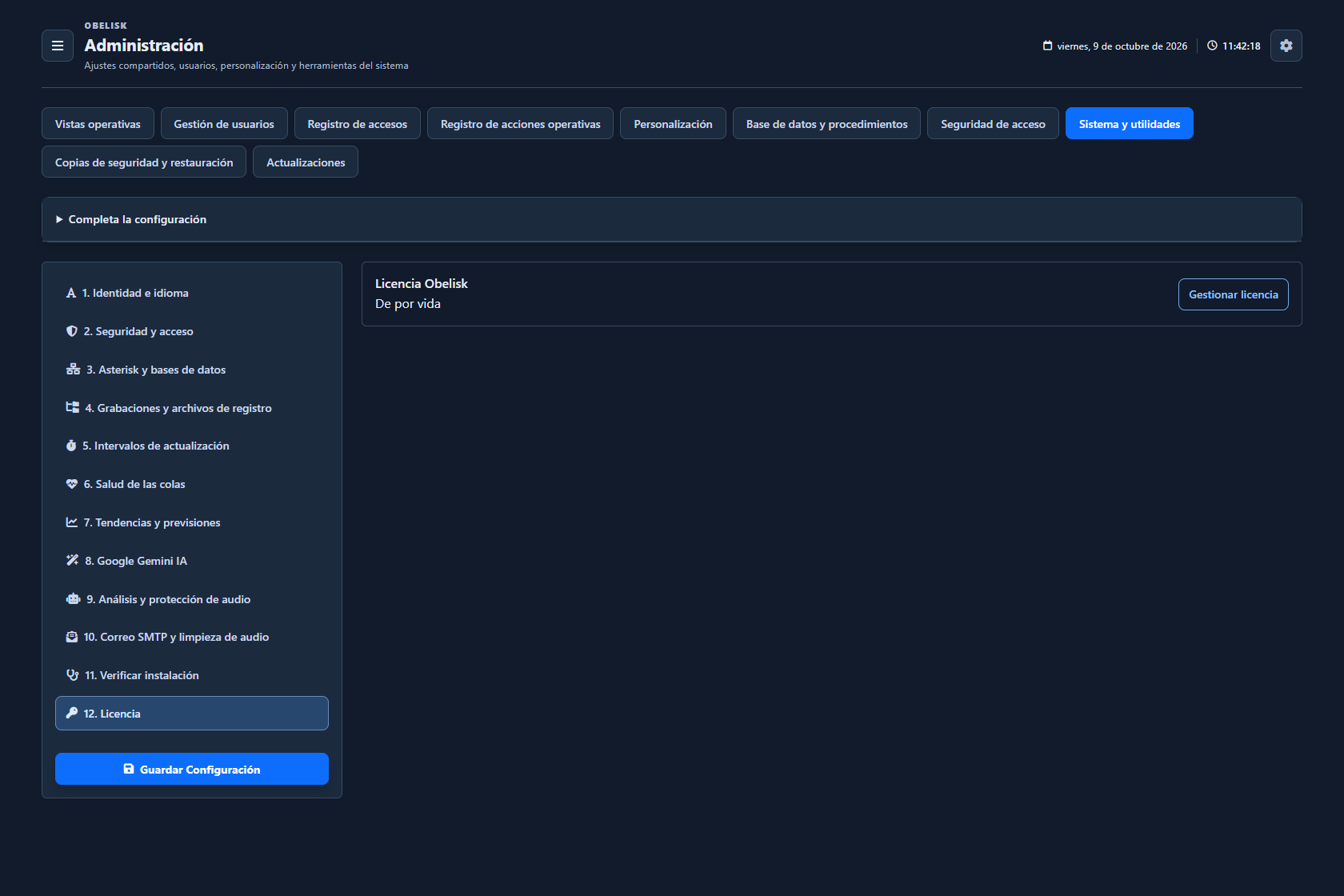Click the shield icon for Seguridad y acceso

click(x=72, y=331)
